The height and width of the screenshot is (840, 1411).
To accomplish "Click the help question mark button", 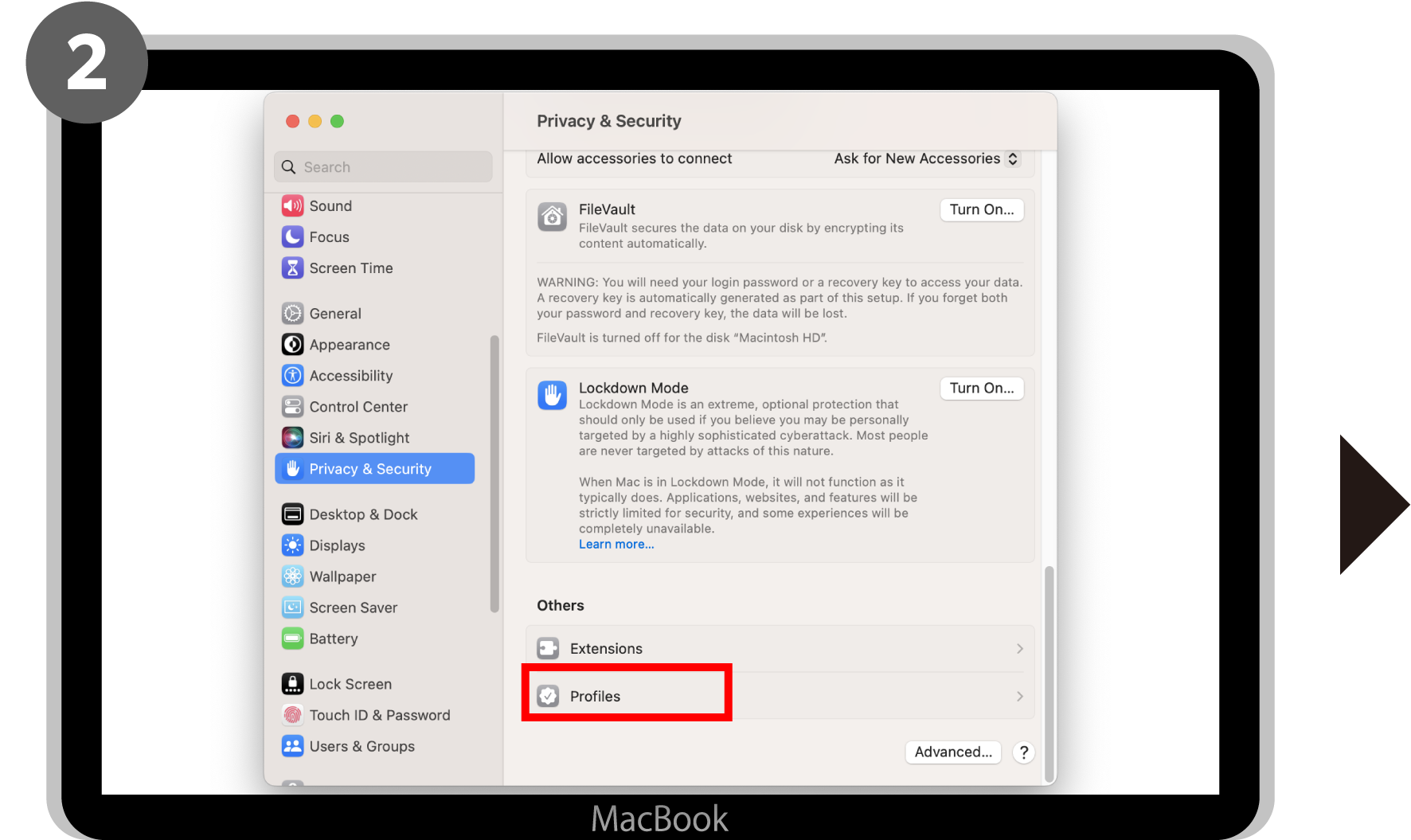I will 1023,752.
